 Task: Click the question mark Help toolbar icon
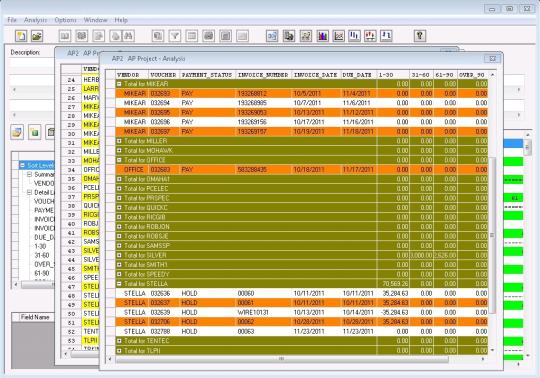(420, 36)
